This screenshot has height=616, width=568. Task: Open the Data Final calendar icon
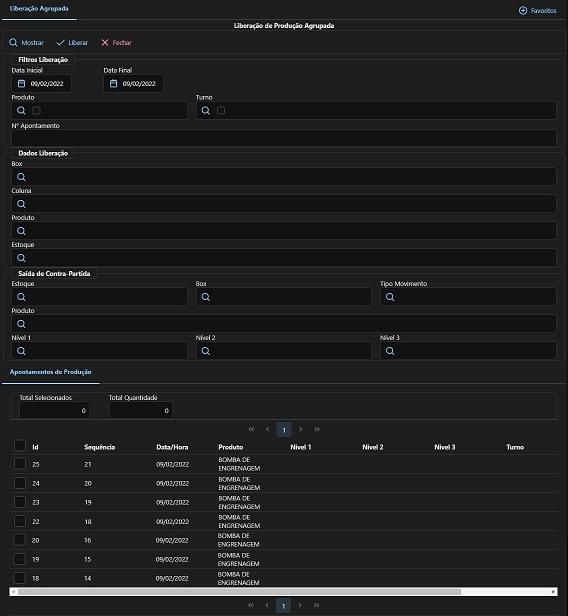click(114, 83)
